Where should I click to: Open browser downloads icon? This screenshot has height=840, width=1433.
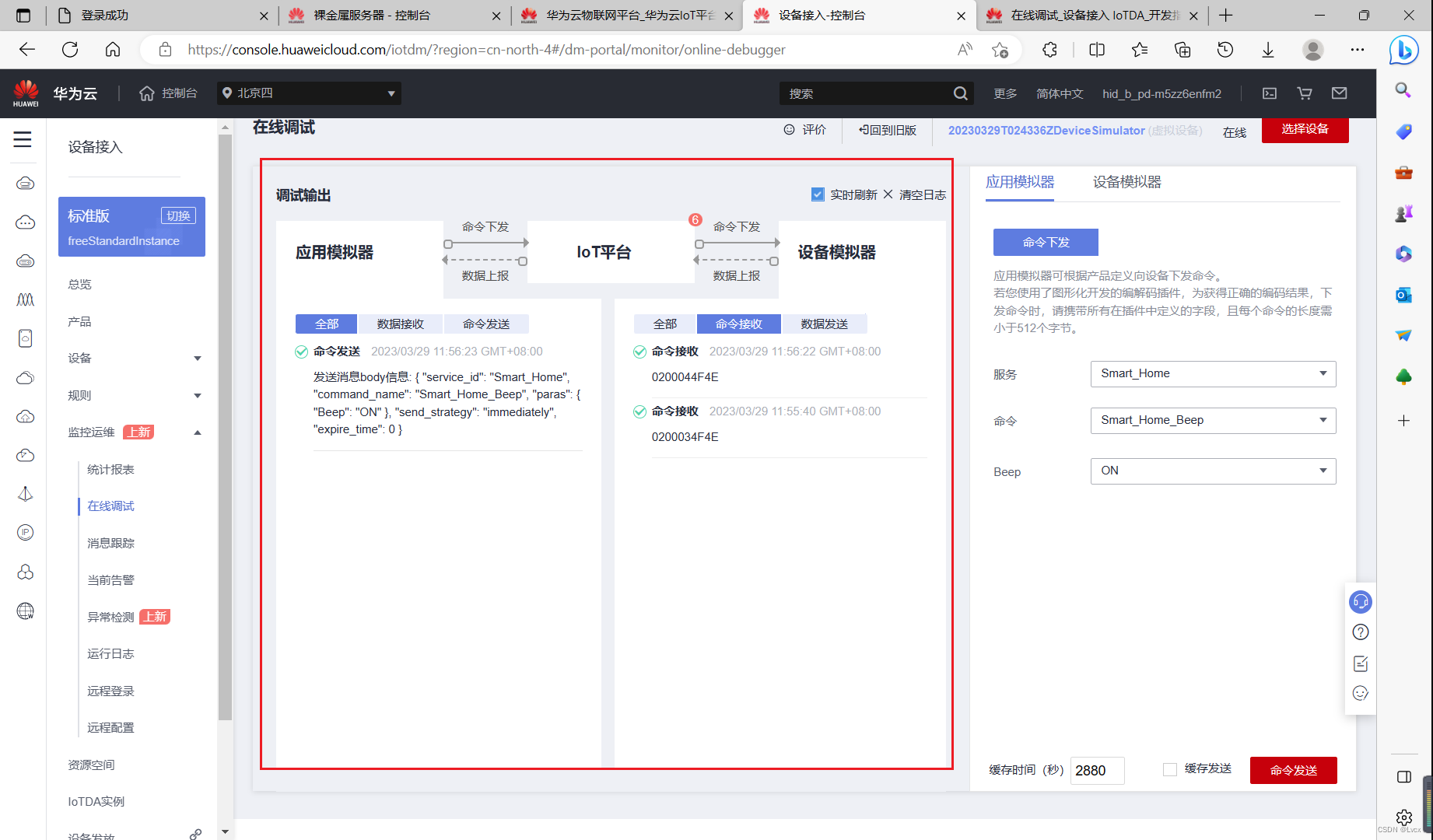tap(1268, 50)
